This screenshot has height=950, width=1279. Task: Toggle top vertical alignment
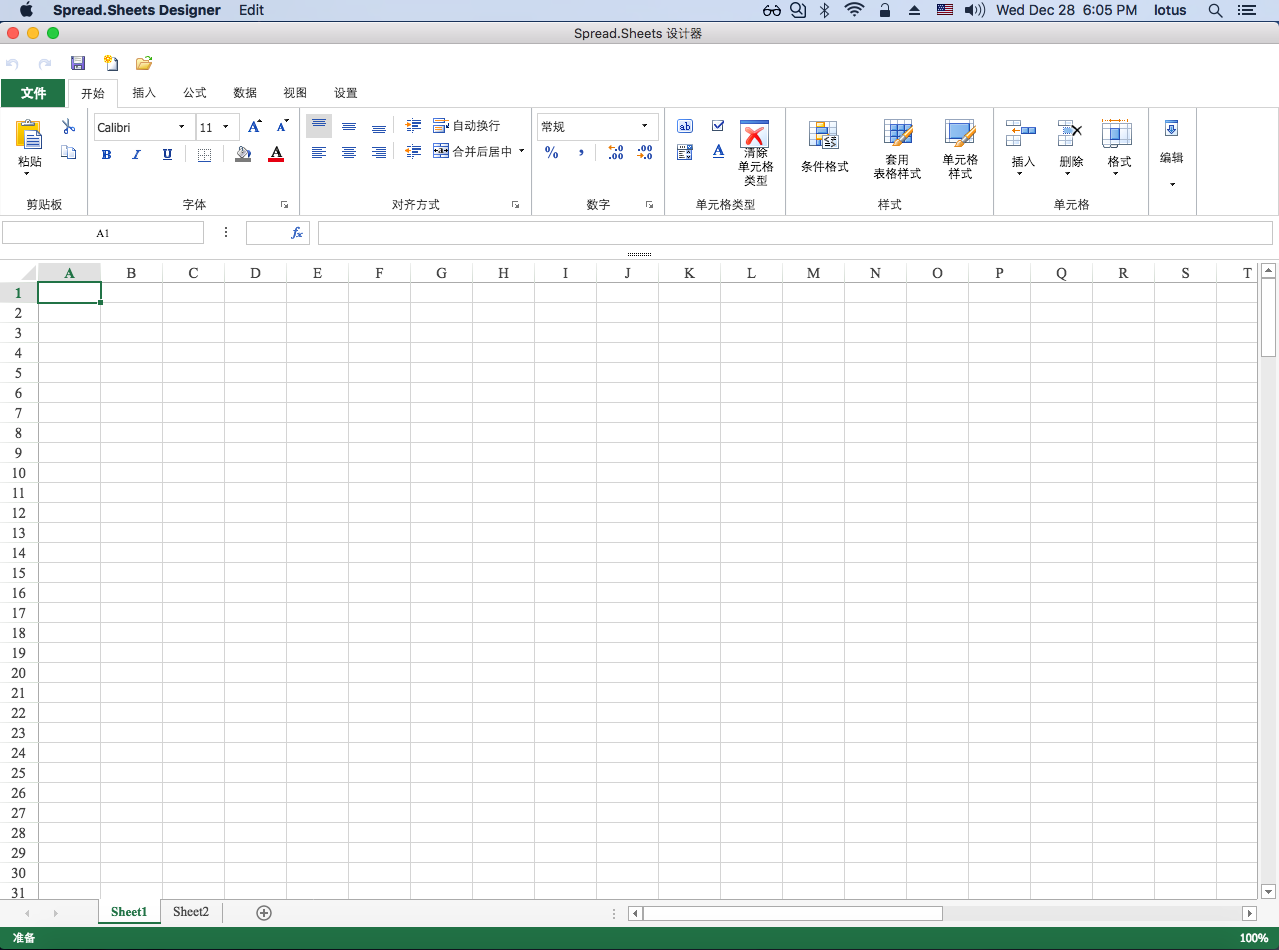click(319, 126)
